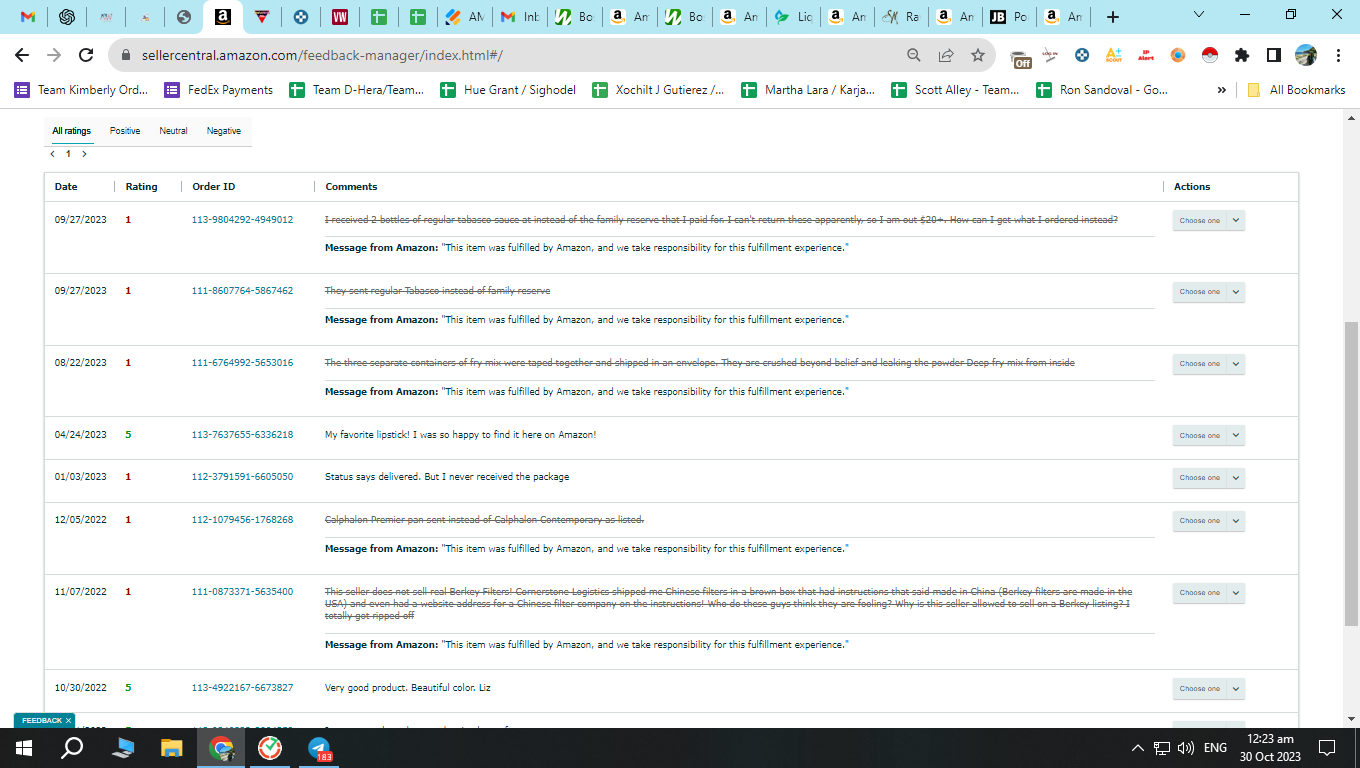
Task: Open the Windows Start menu
Action: (24, 748)
